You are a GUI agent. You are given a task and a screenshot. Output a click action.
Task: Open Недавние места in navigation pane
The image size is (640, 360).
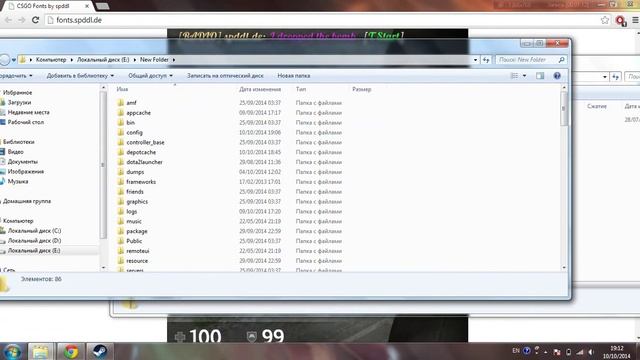pyautogui.click(x=29, y=112)
